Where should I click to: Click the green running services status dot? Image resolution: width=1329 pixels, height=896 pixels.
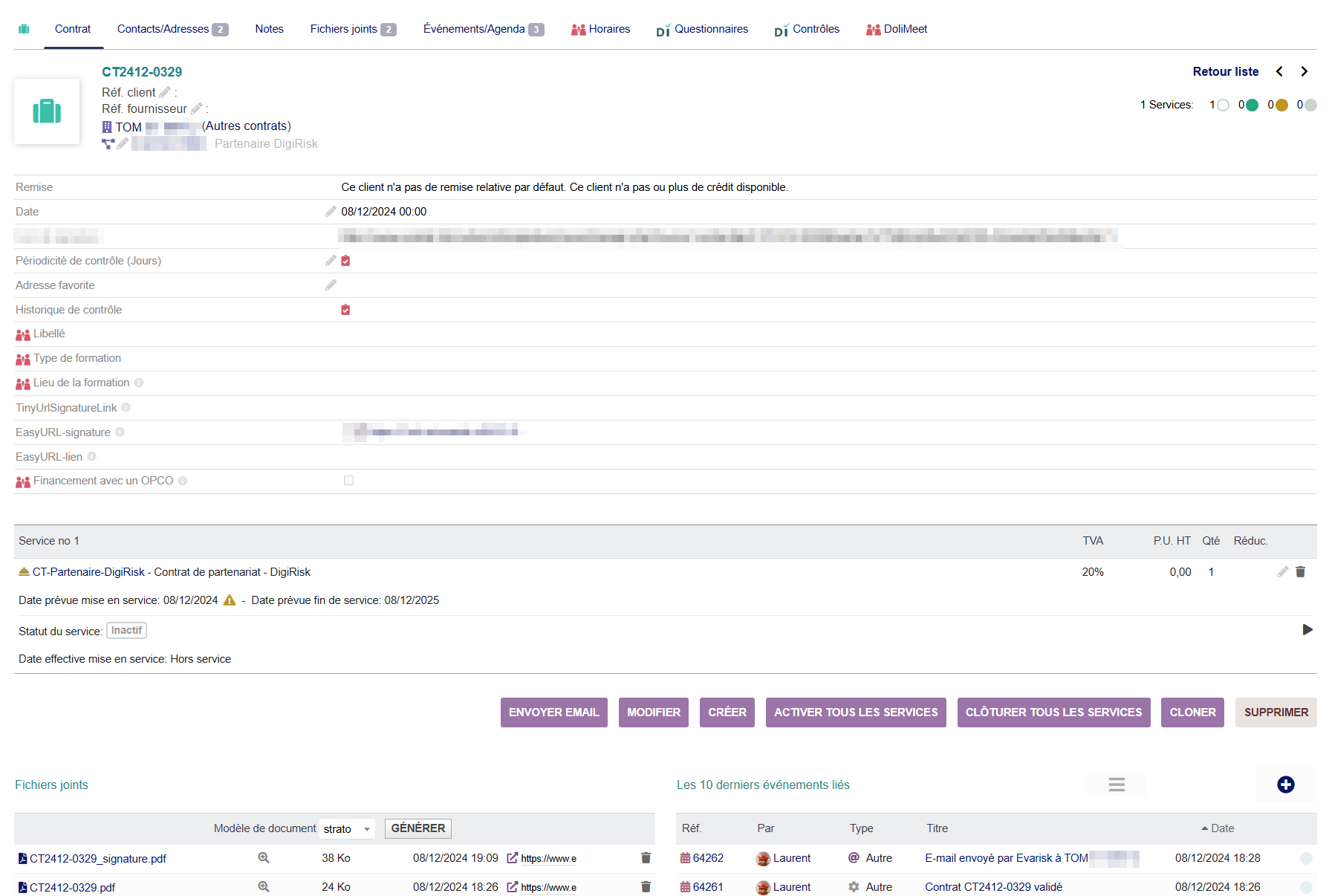(1252, 105)
